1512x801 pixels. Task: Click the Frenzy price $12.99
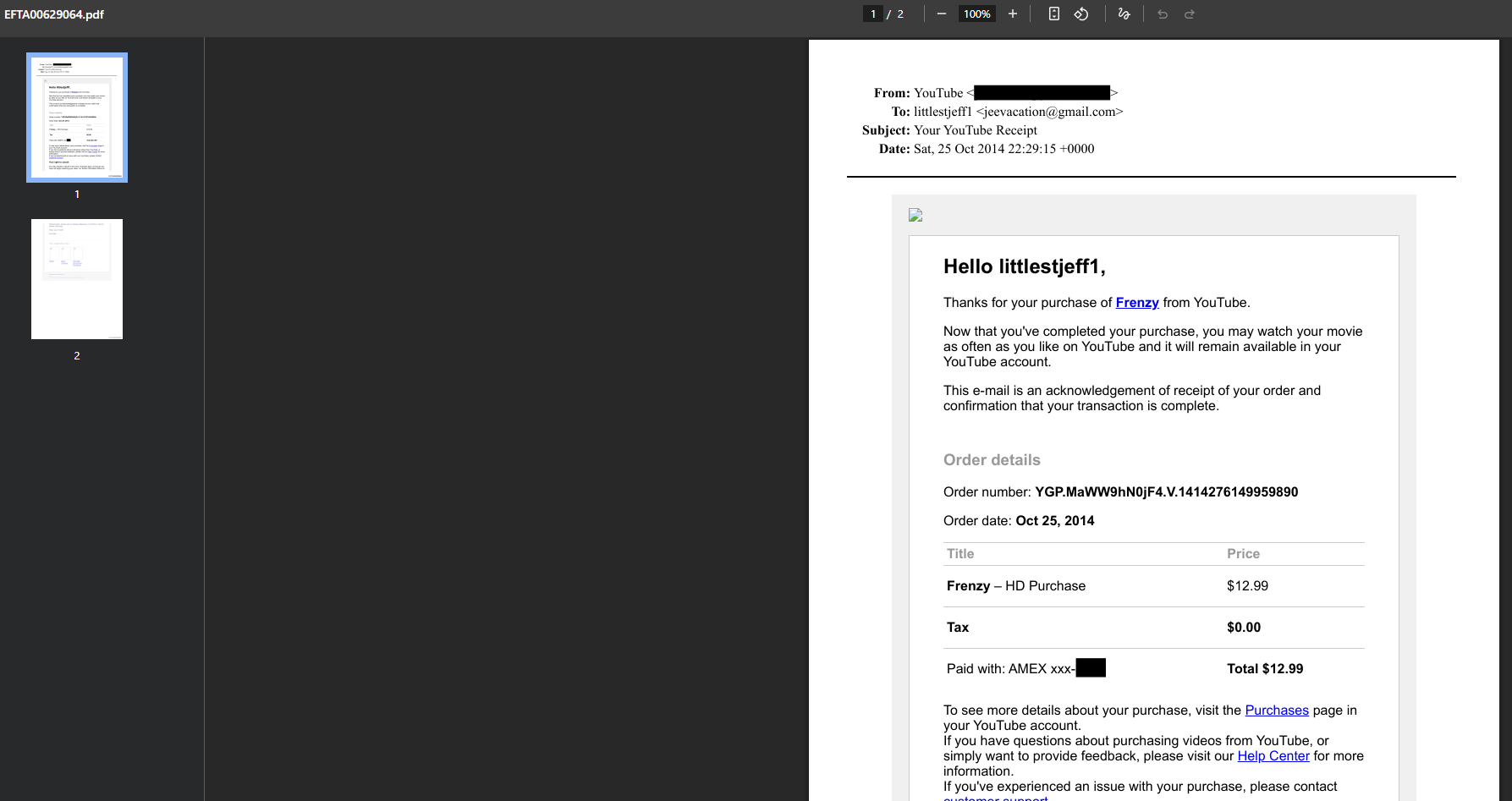[1248, 586]
